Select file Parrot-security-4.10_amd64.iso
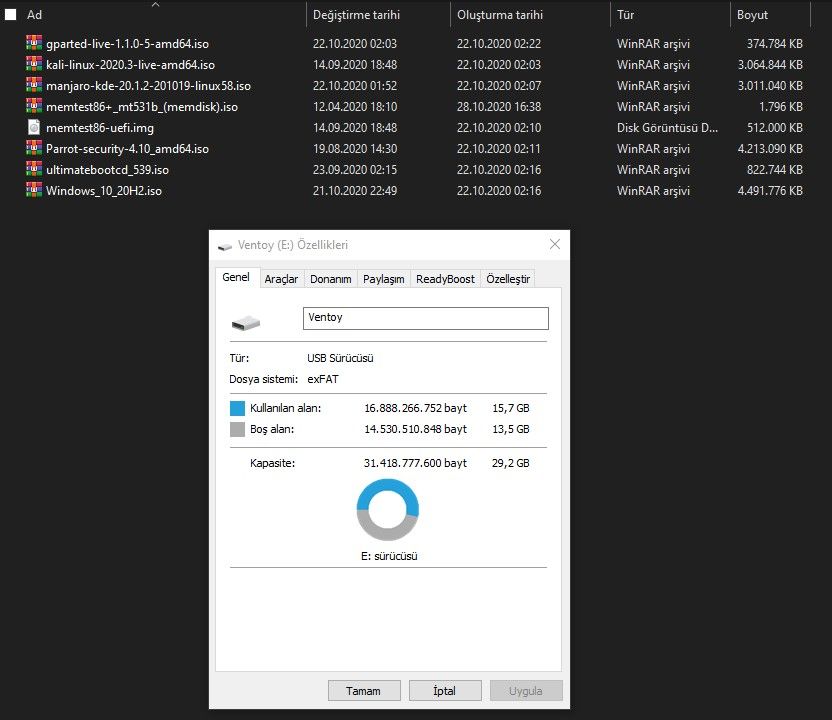This screenshot has height=720, width=832. tap(127, 149)
